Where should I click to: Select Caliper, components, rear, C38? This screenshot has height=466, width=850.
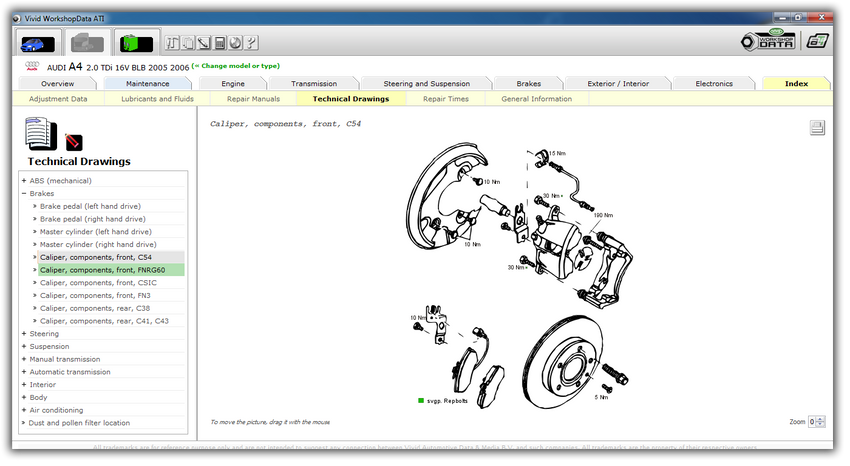tap(95, 308)
